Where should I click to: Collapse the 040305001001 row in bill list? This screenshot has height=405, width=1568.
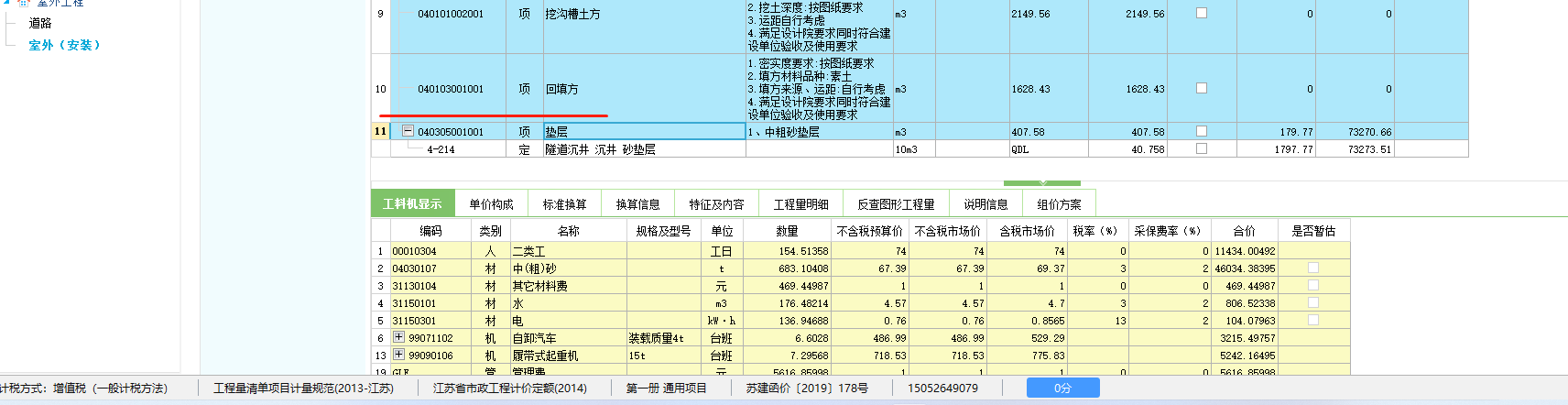(x=408, y=131)
